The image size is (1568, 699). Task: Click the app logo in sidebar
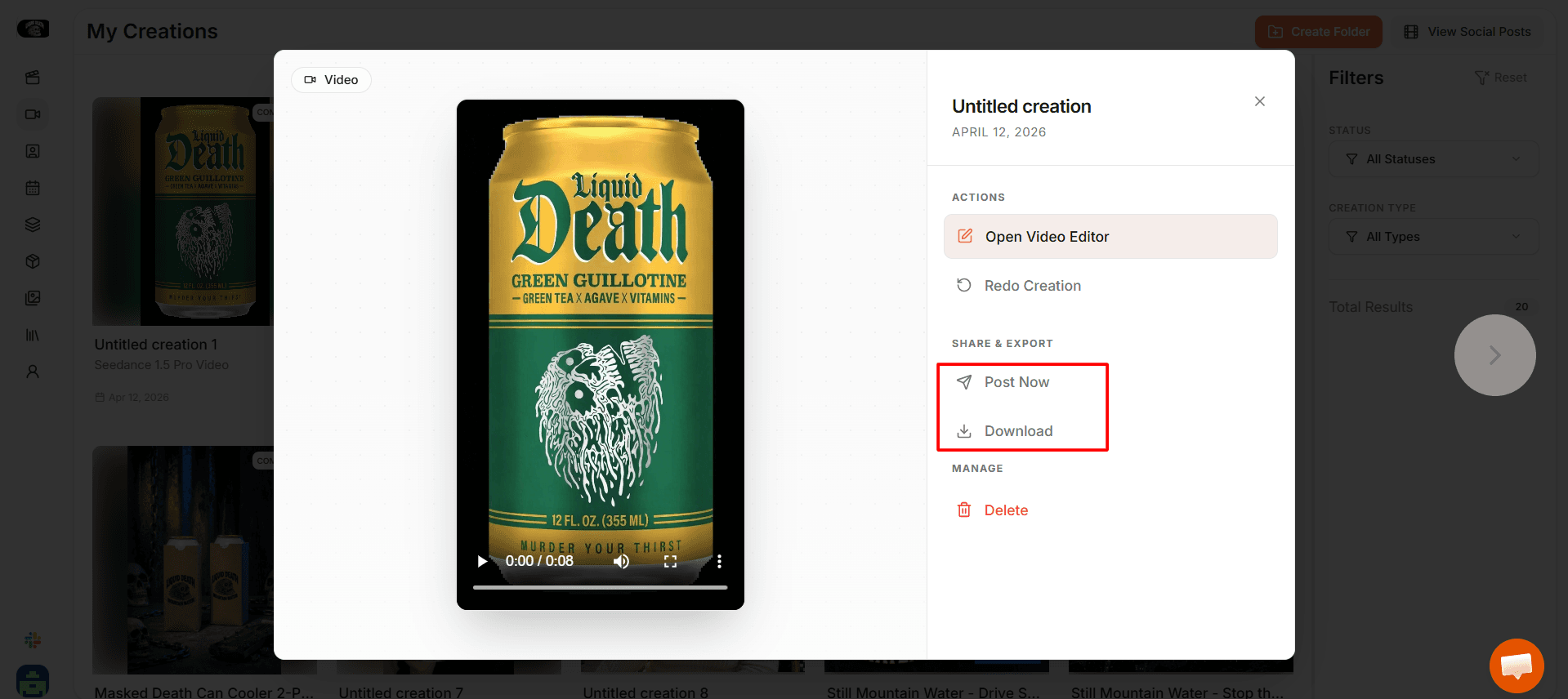point(33,29)
